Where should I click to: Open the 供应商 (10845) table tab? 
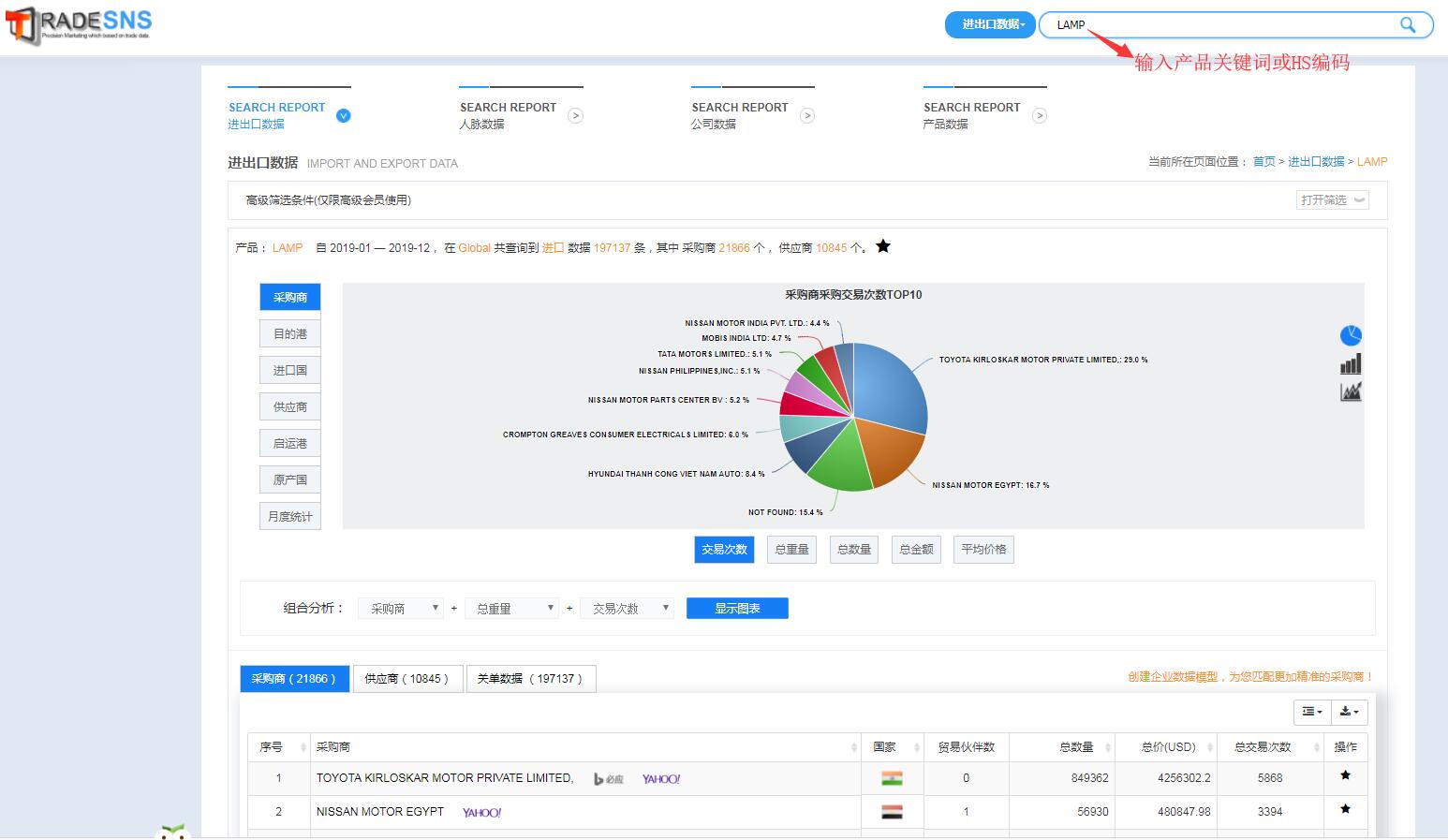(x=407, y=679)
